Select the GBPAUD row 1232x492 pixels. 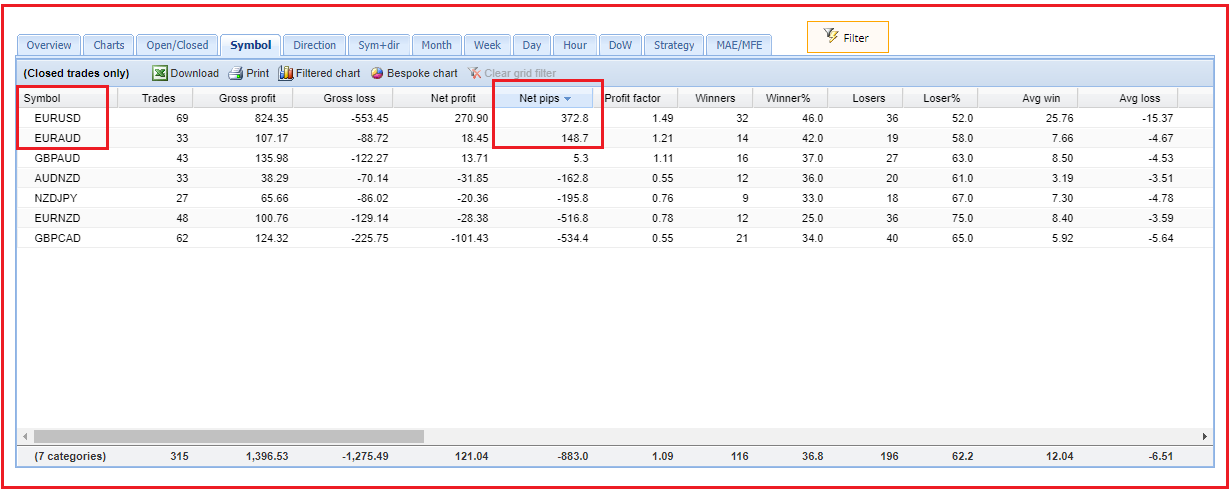pos(615,158)
